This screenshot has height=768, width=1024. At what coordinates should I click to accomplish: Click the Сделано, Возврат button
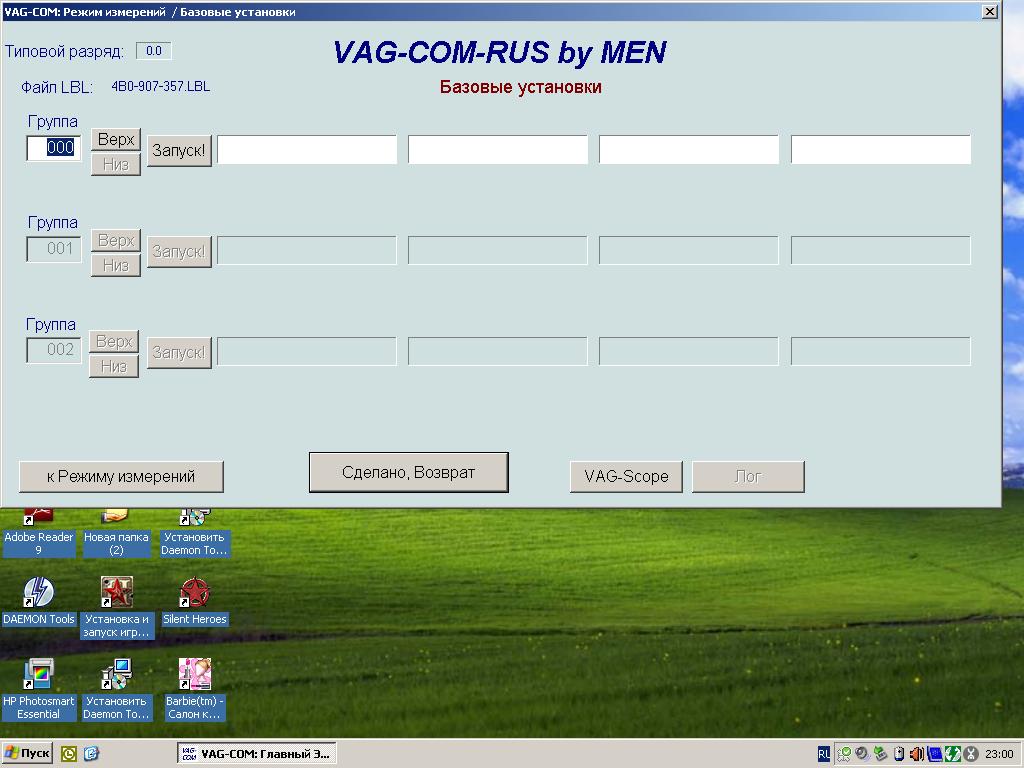408,472
